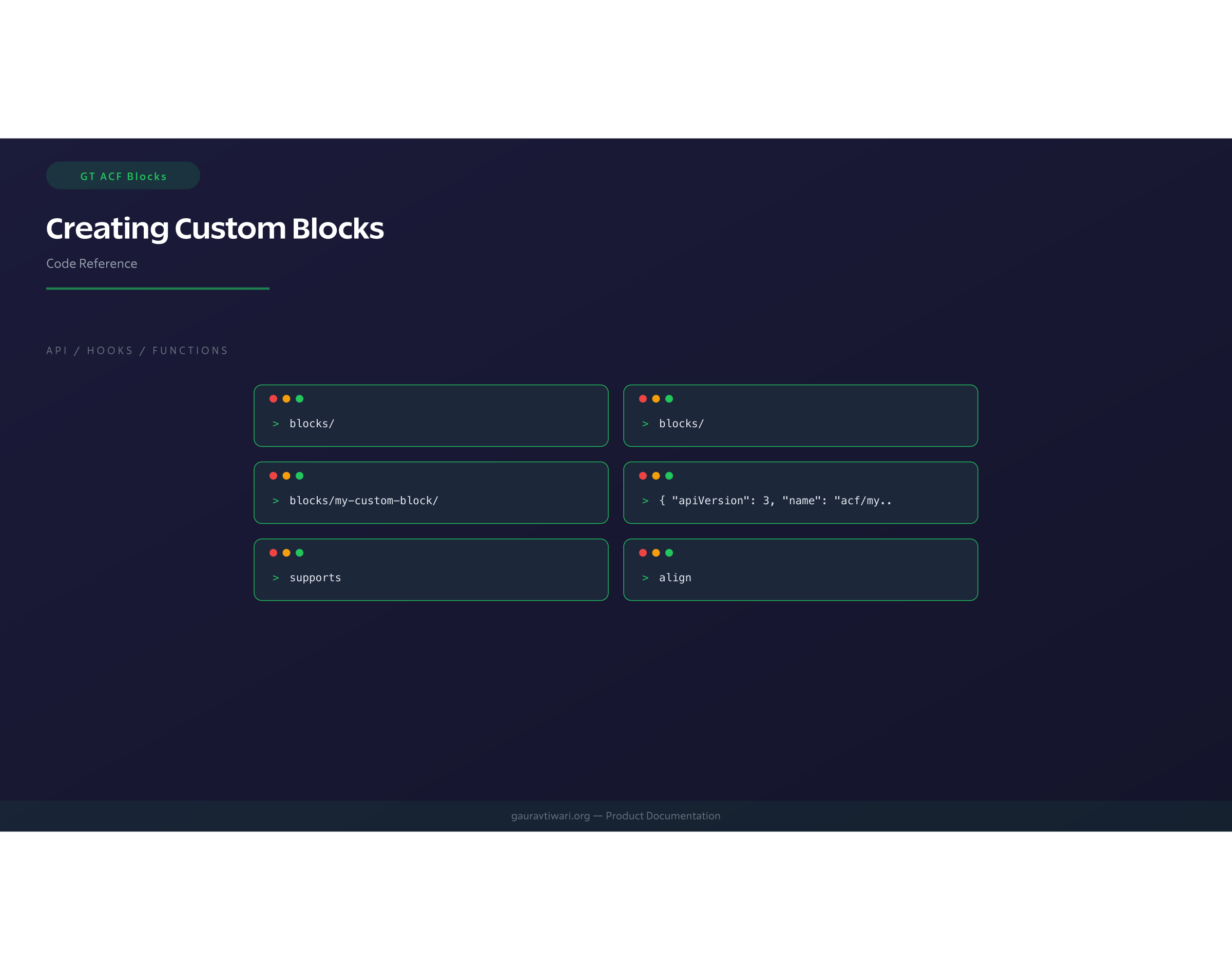The image size is (1232, 970).
Task: Click the yellow dot on the right blocks/ terminal
Action: click(x=657, y=398)
